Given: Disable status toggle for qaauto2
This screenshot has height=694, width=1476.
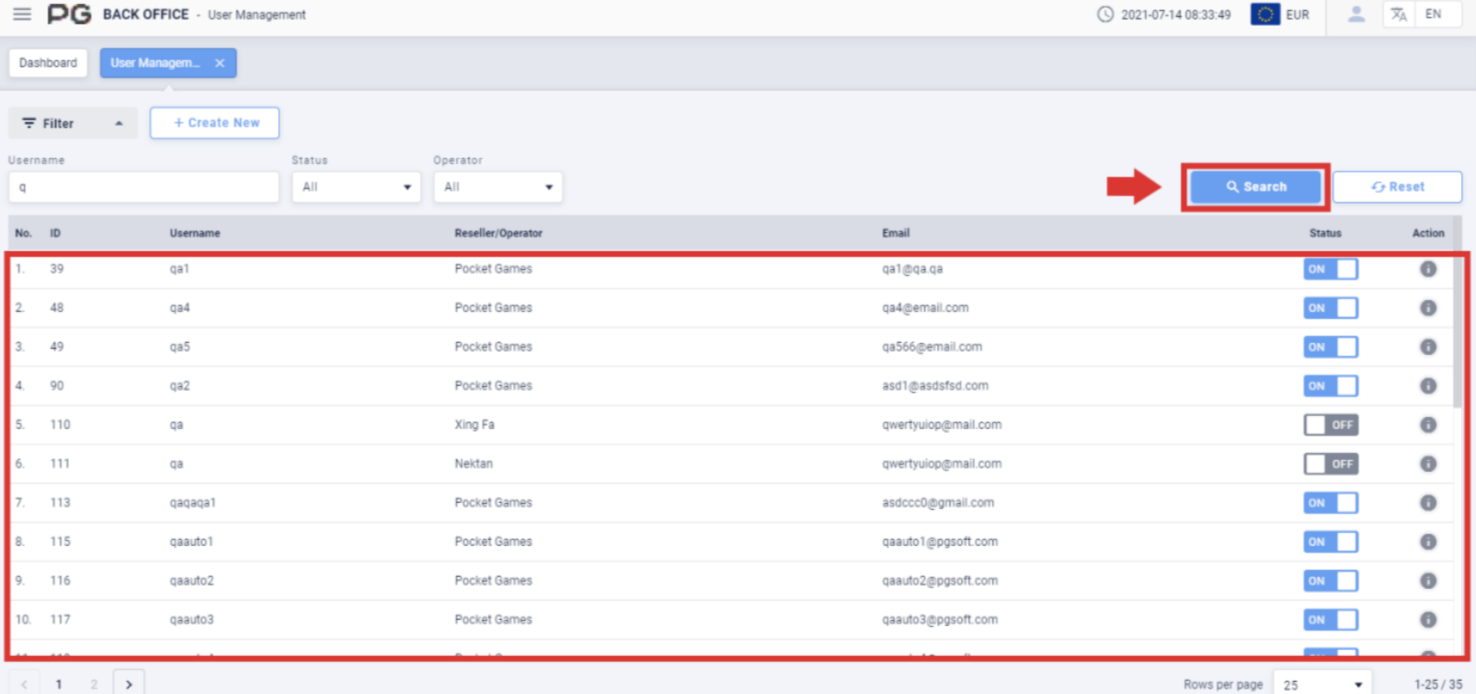Looking at the screenshot, I should [x=1330, y=580].
